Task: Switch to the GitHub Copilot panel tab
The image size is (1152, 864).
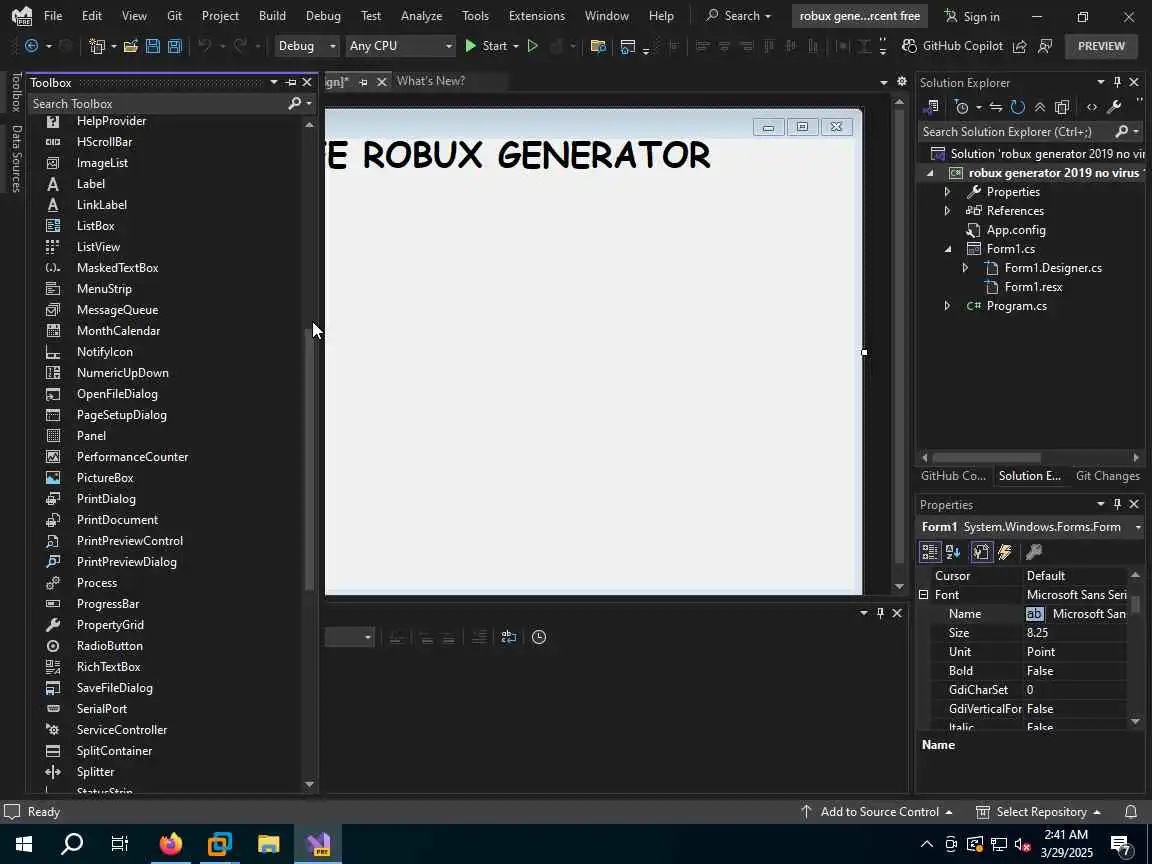Action: 953,475
